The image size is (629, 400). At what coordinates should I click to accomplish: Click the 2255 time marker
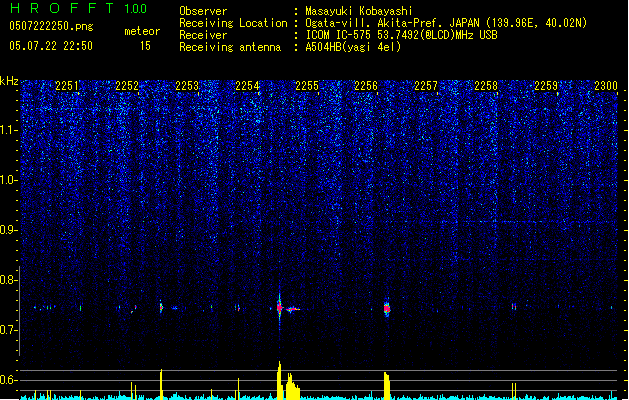coord(307,86)
